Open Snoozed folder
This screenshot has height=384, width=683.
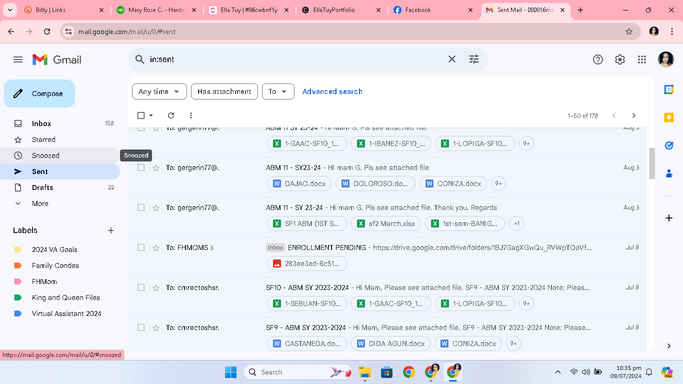[x=60, y=155]
